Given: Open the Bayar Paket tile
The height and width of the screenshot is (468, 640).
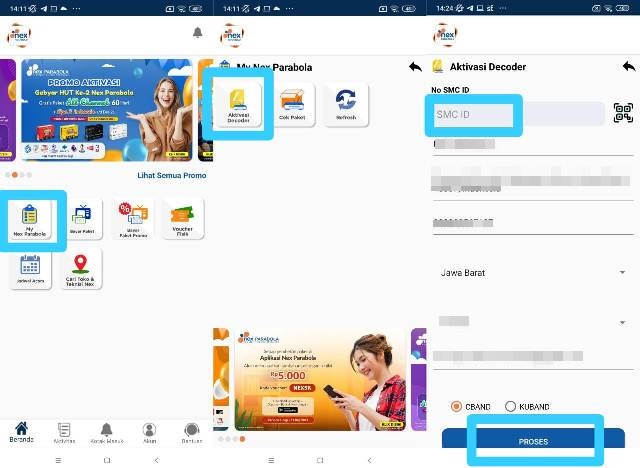Looking at the screenshot, I should pyautogui.click(x=82, y=220).
